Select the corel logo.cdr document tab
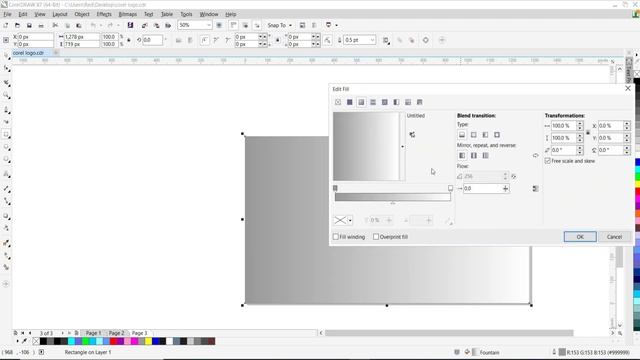The width and height of the screenshot is (640, 360). point(28,53)
